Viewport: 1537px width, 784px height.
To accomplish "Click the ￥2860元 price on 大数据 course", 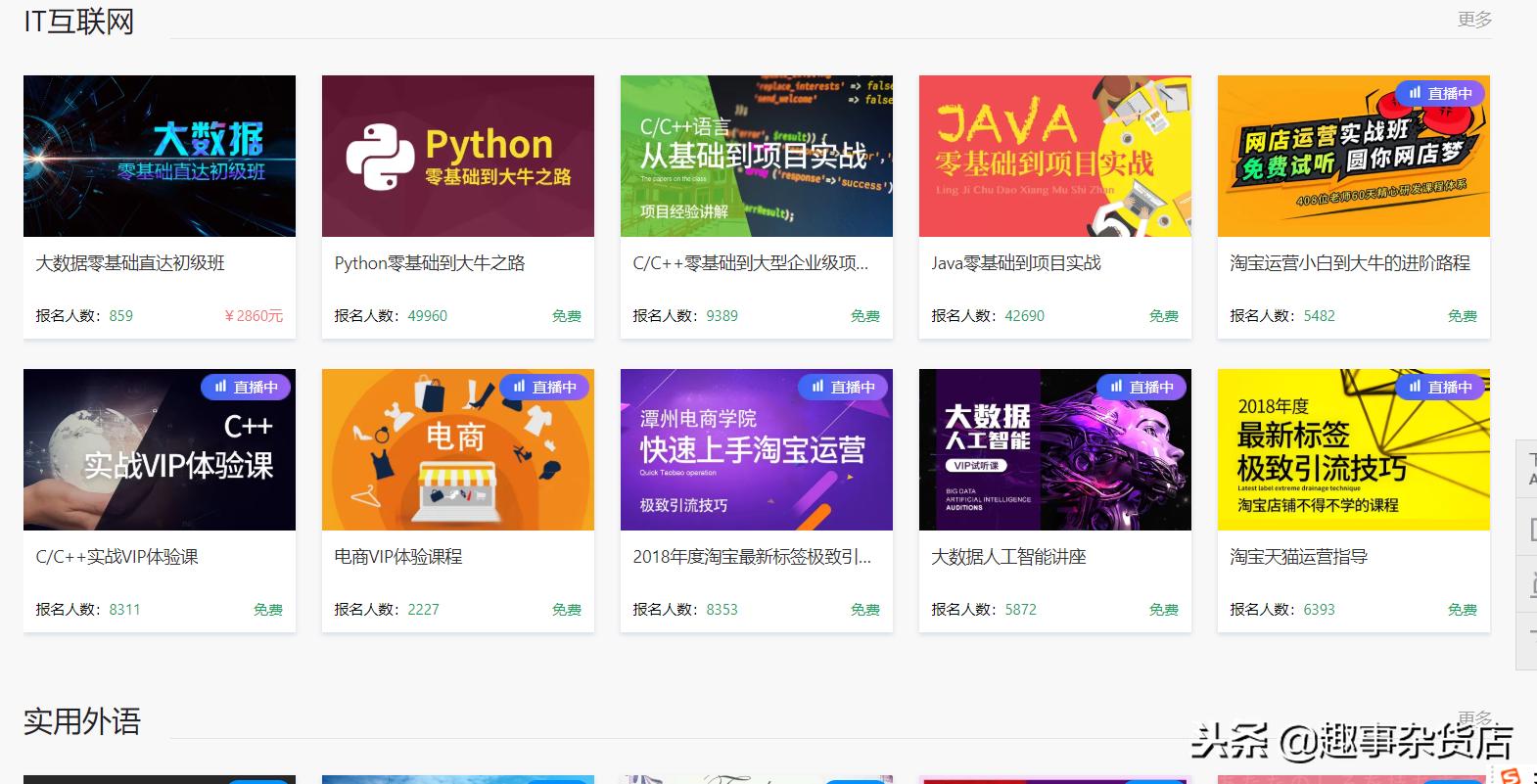I will click(254, 316).
